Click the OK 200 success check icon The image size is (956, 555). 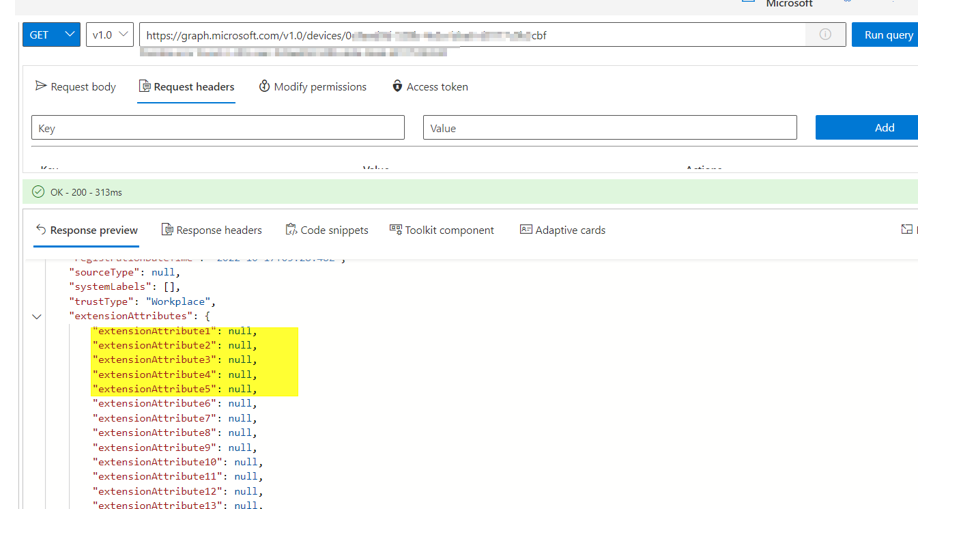click(x=38, y=192)
